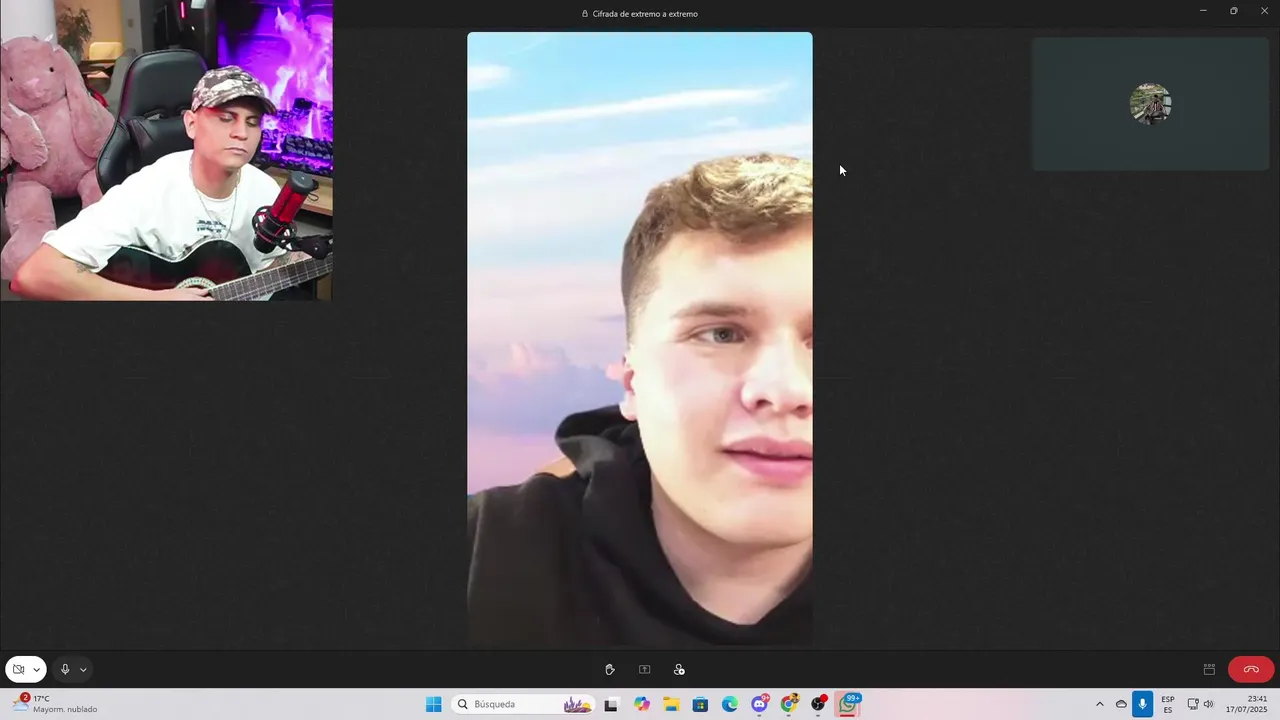The width and height of the screenshot is (1280, 720).
Task: Mute the call microphone
Action: pyautogui.click(x=65, y=669)
